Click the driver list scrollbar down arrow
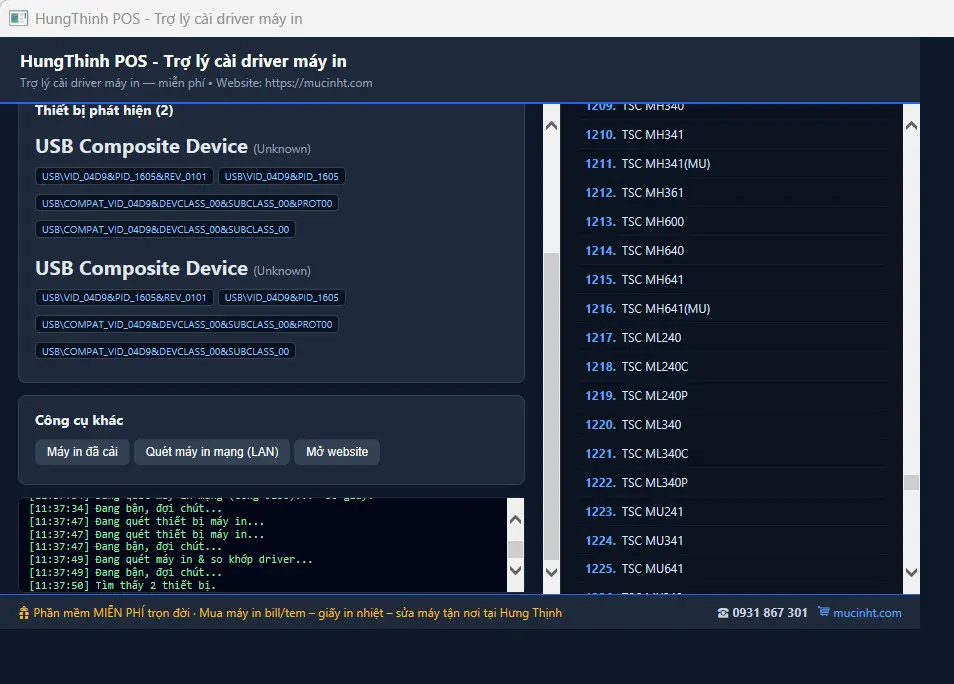 click(x=911, y=572)
